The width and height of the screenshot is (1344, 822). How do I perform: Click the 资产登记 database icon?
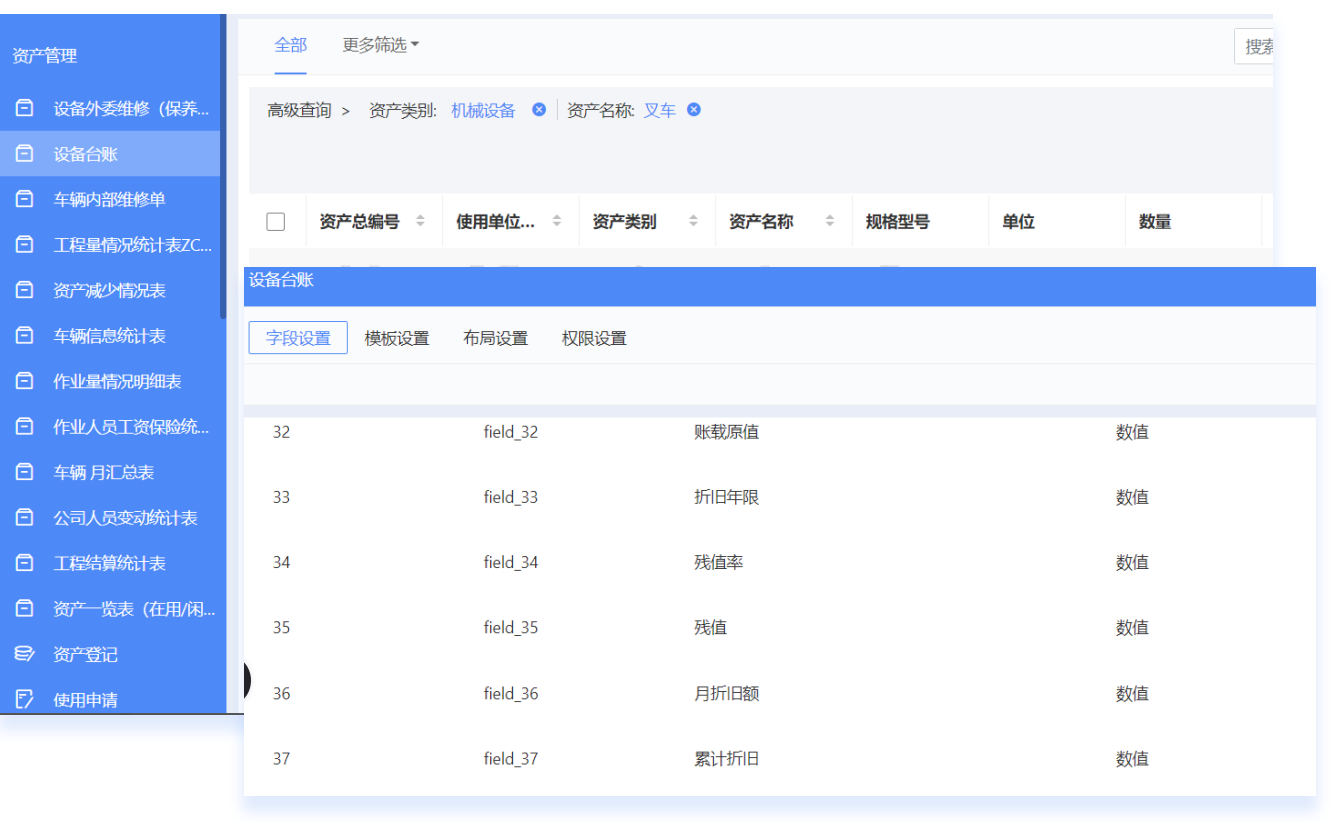click(x=25, y=654)
